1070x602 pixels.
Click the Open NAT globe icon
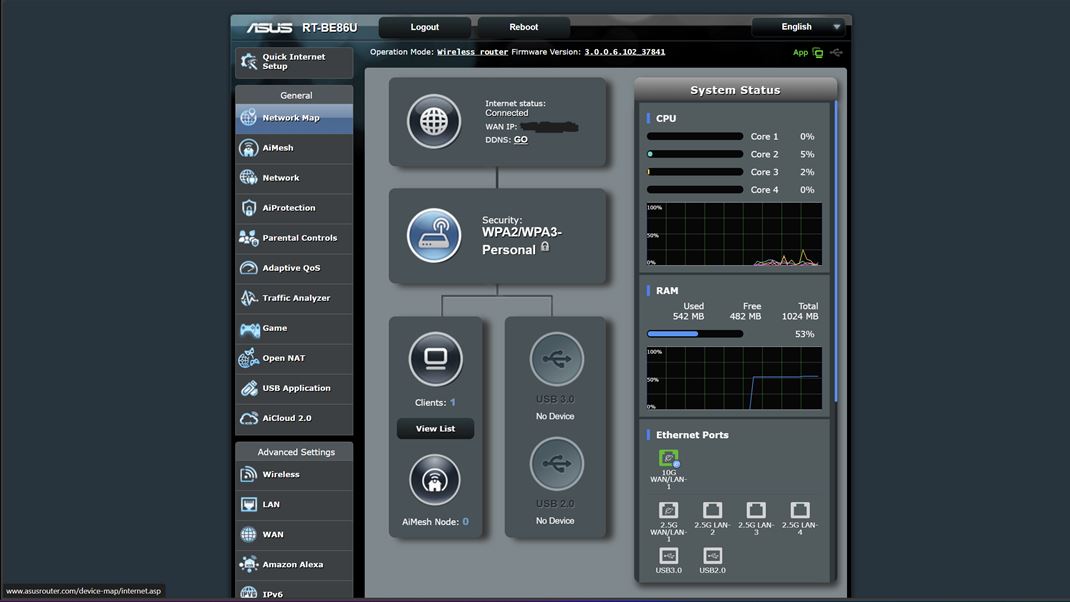pos(248,358)
